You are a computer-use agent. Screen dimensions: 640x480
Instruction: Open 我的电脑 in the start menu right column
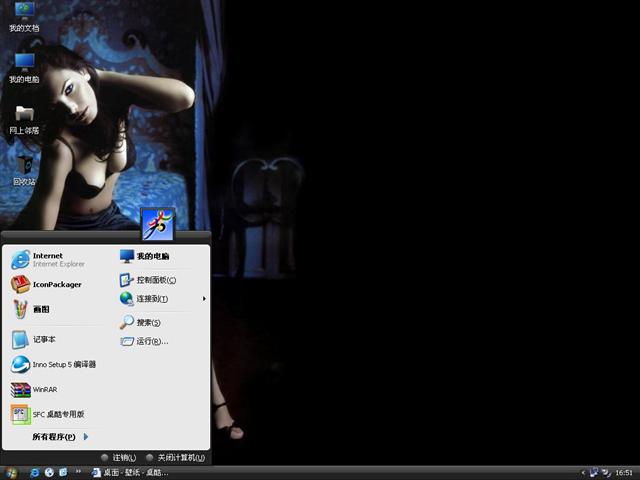(x=144, y=256)
